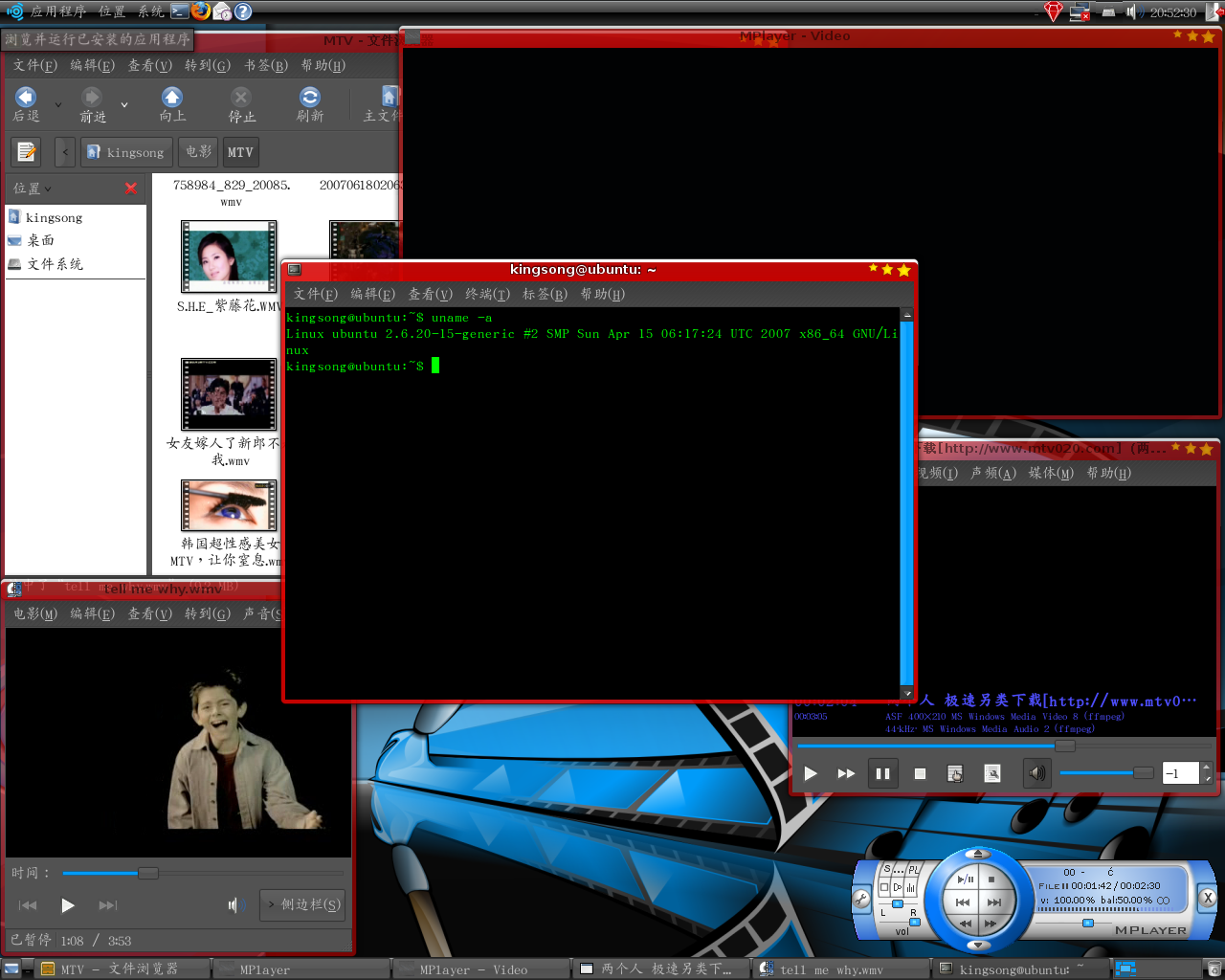Viewport: 1225px width, 980px height.
Task: Click the 时间 seek slider in the tell me why player
Action: (203, 873)
